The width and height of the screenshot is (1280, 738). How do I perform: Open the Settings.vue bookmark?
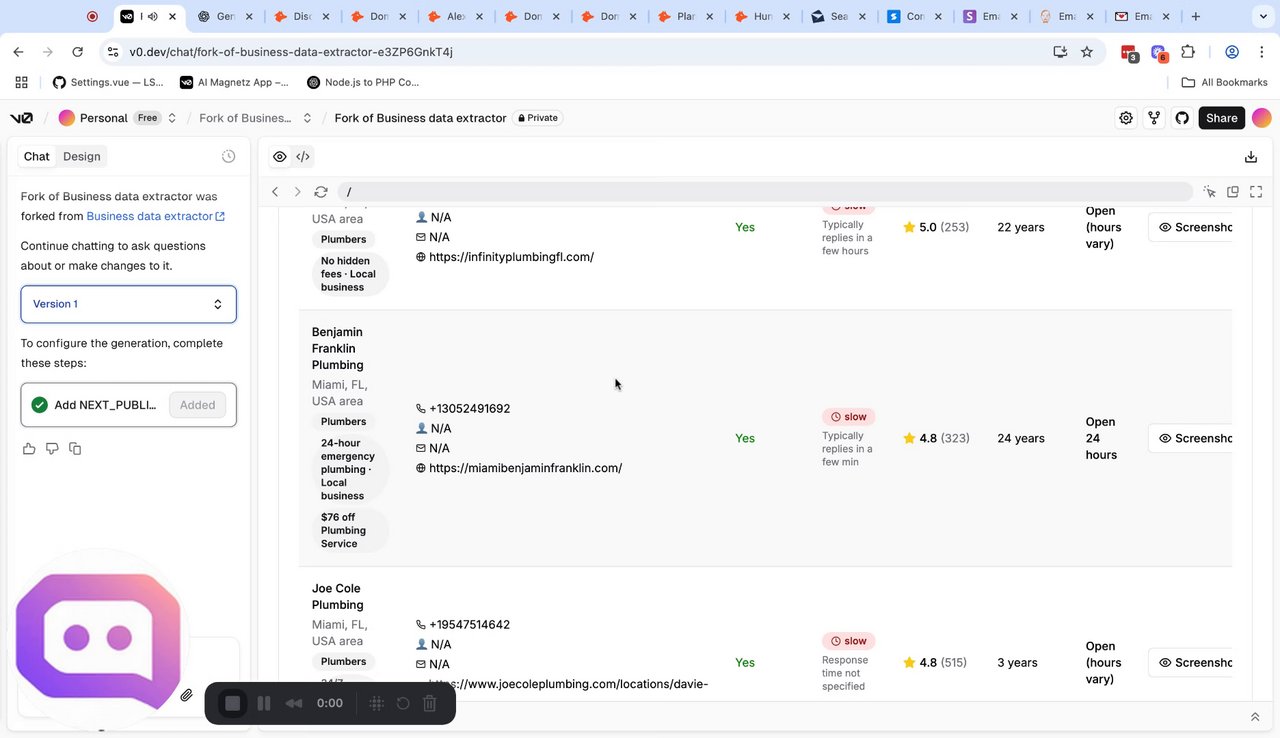pyautogui.click(x=108, y=82)
